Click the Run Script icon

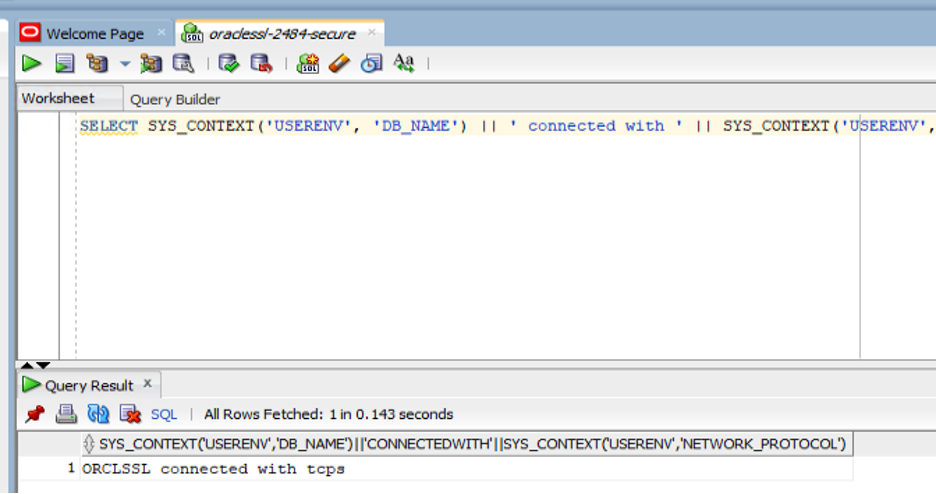(x=64, y=64)
